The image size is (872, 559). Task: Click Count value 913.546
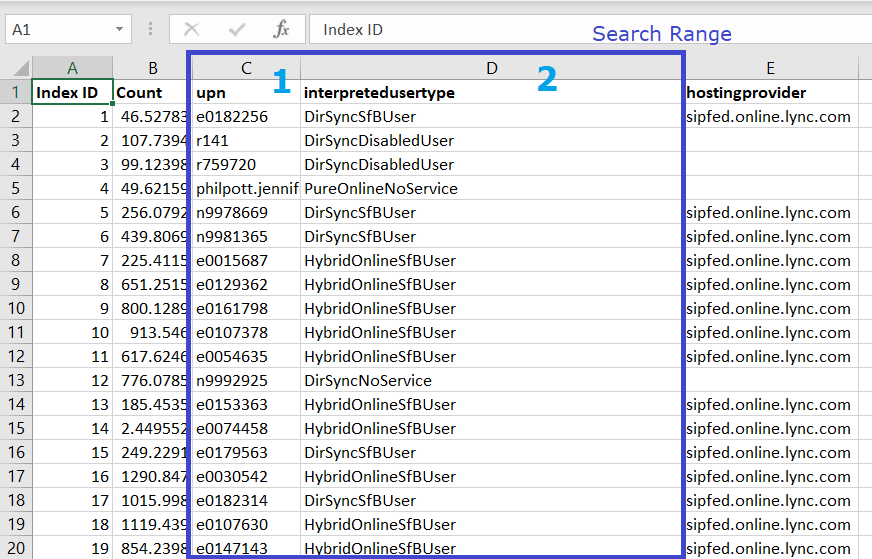tap(153, 332)
